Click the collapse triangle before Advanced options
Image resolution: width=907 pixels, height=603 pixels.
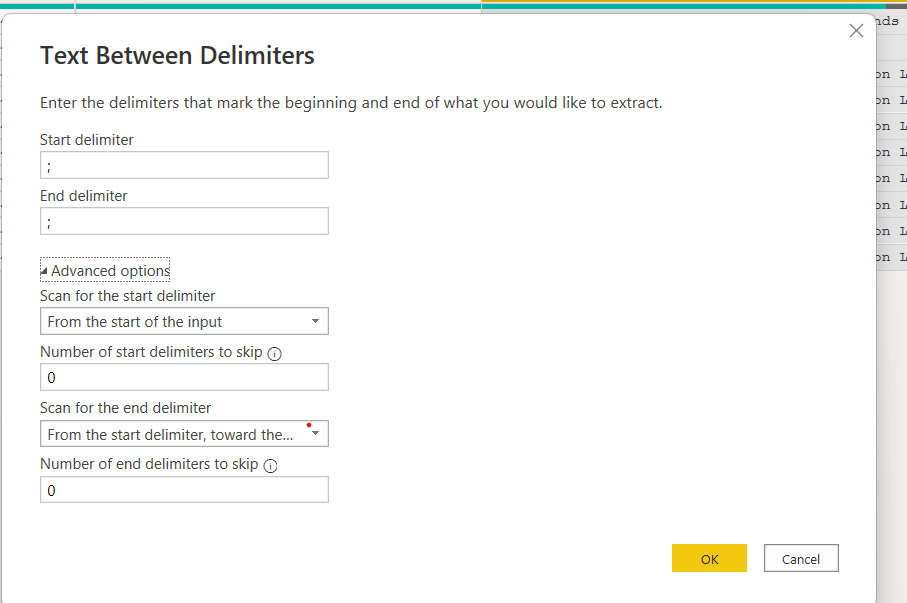pos(44,270)
